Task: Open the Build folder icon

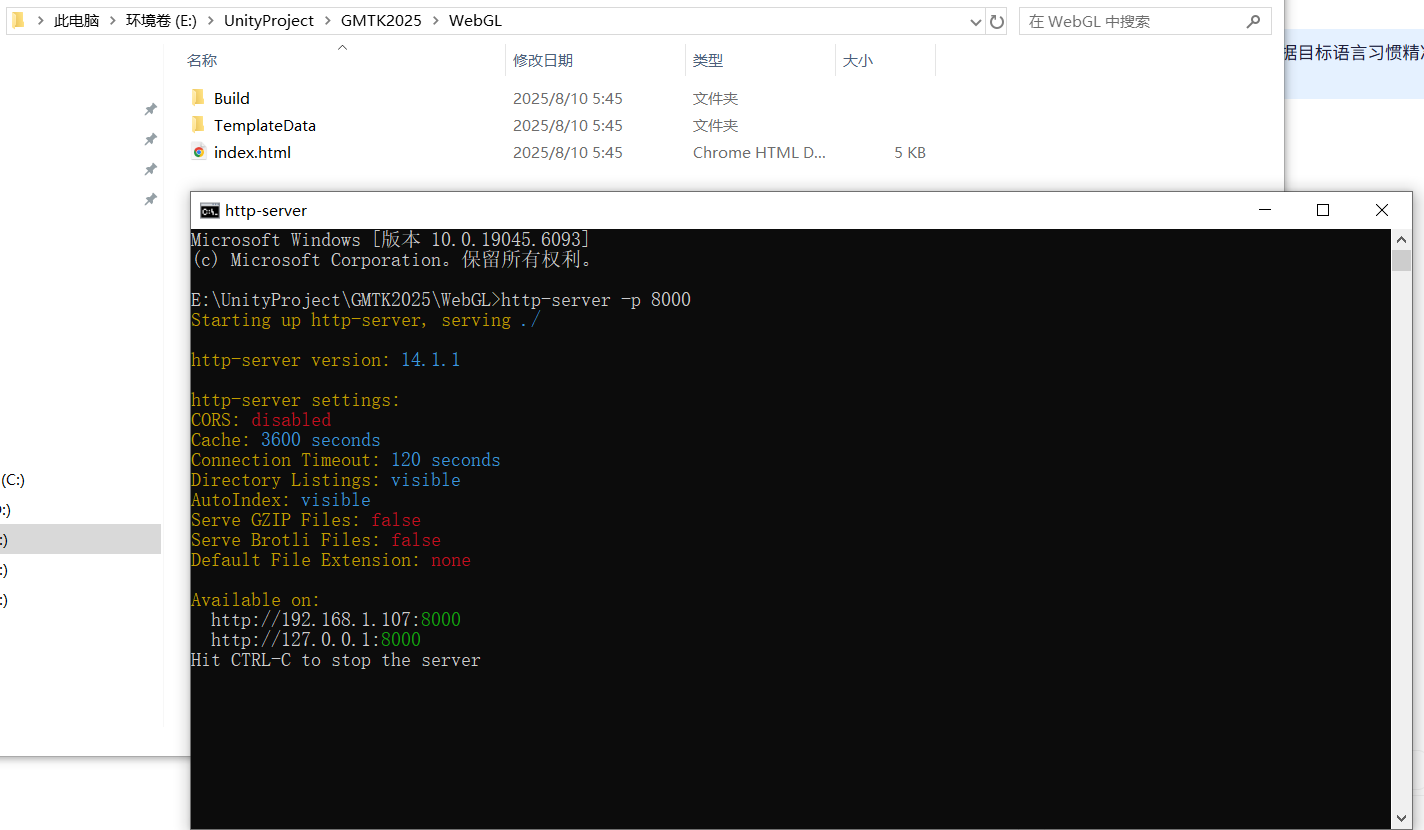Action: (198, 98)
